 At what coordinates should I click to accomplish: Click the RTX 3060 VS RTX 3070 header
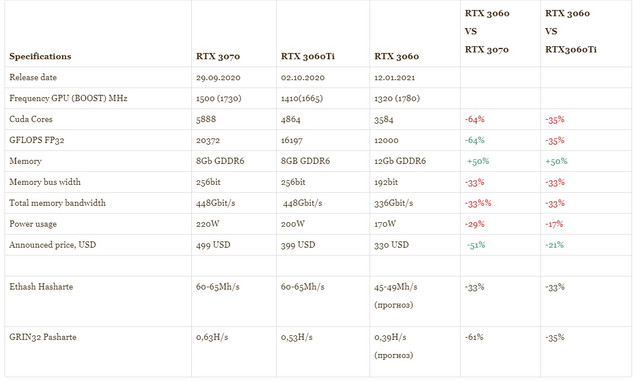tap(487, 31)
